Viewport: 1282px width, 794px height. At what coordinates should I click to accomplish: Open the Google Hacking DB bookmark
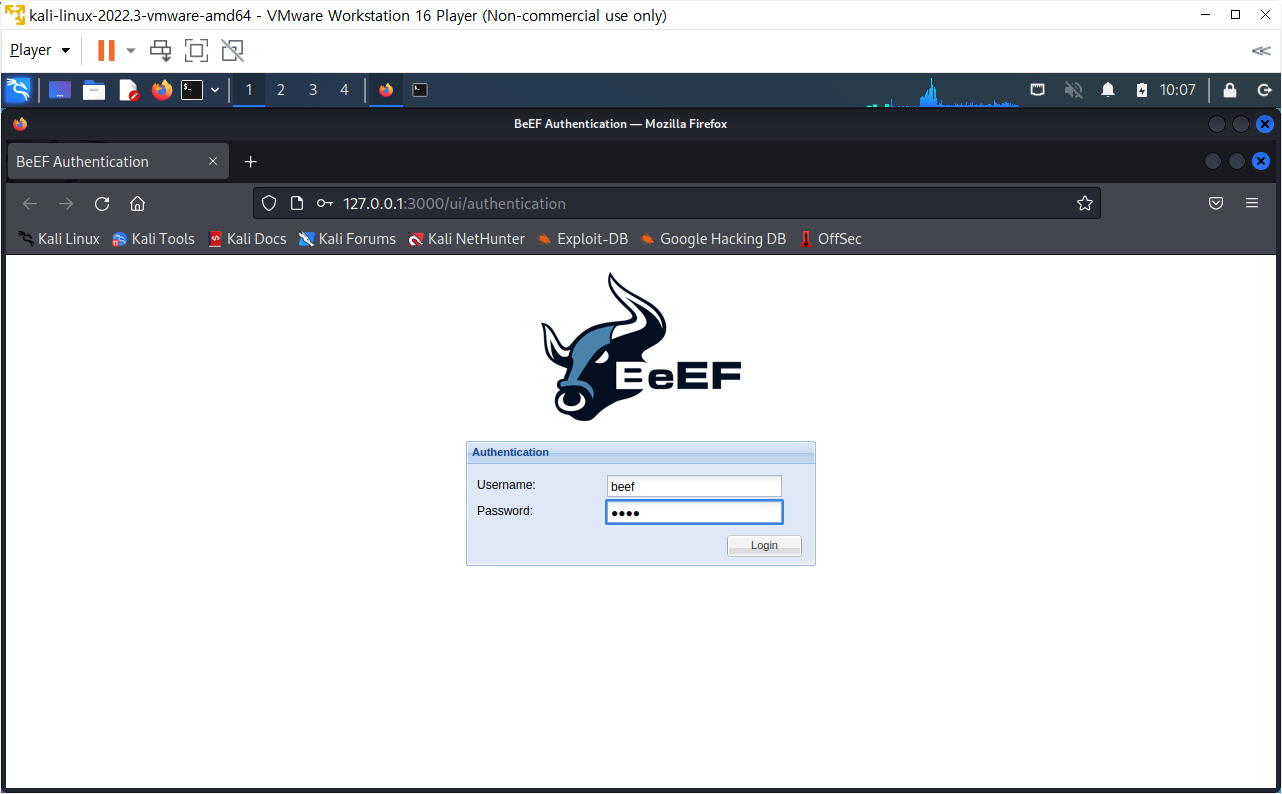[713, 239]
